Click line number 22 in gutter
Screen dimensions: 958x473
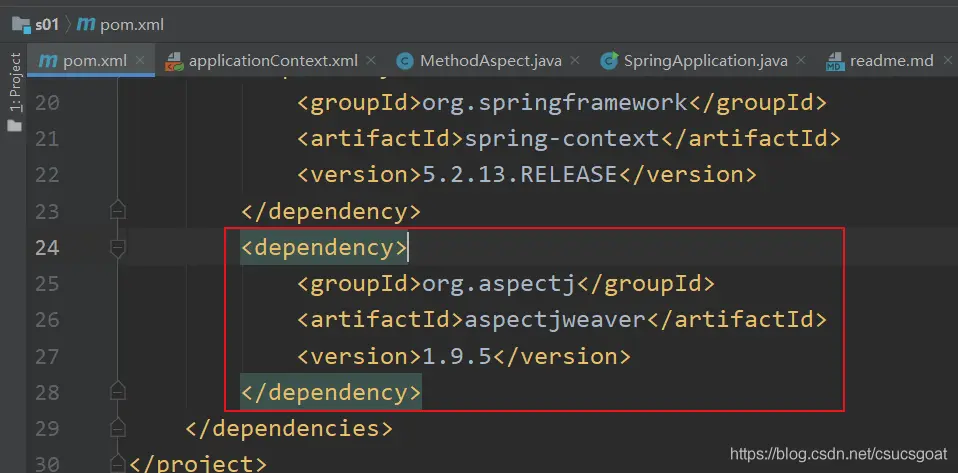point(47,175)
